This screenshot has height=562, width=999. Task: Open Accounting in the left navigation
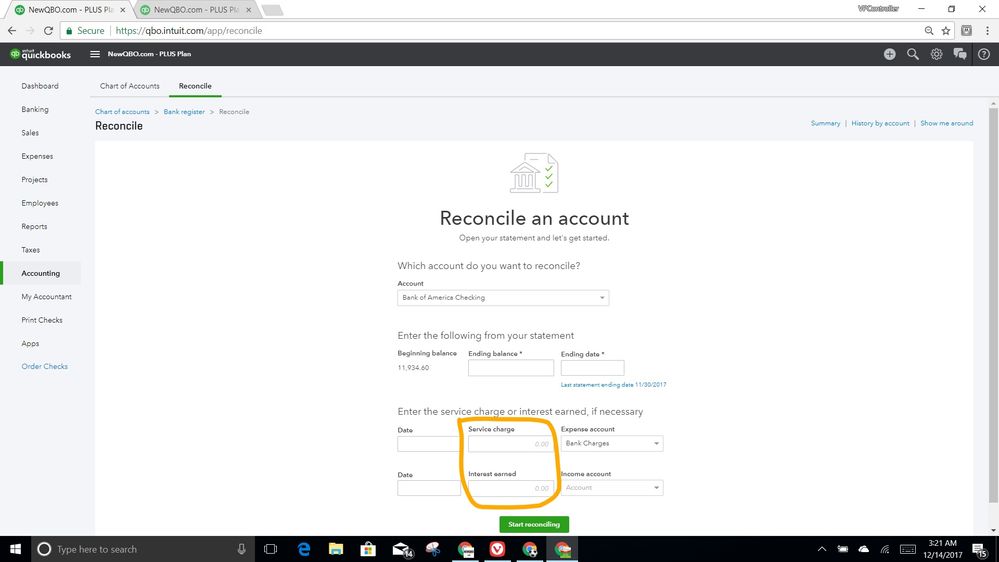pos(41,273)
